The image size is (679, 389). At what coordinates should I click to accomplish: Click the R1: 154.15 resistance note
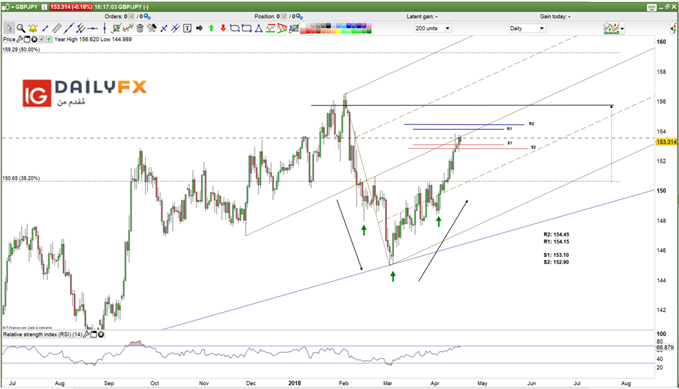click(x=556, y=242)
